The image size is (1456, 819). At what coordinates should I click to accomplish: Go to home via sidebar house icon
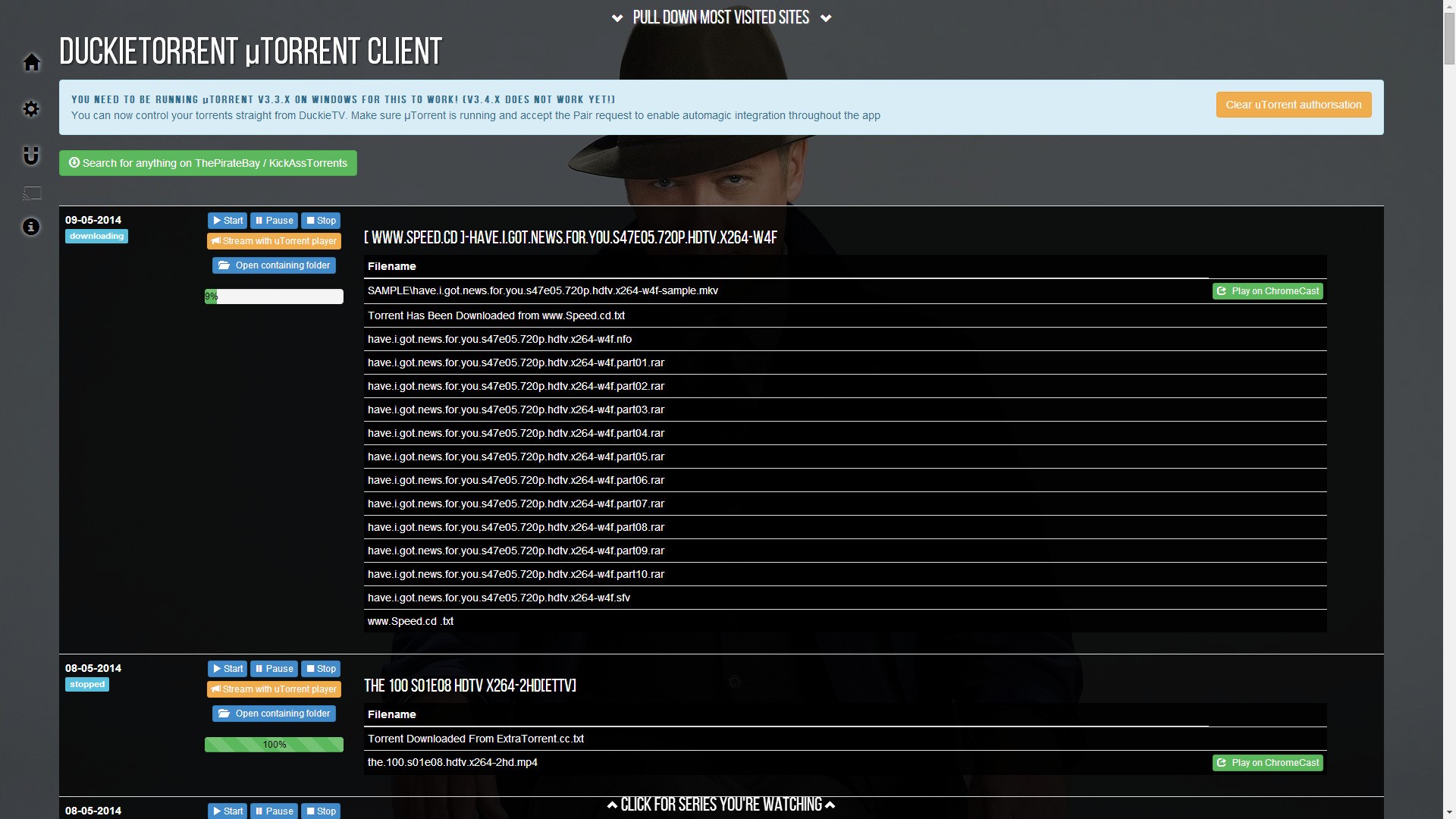[31, 62]
